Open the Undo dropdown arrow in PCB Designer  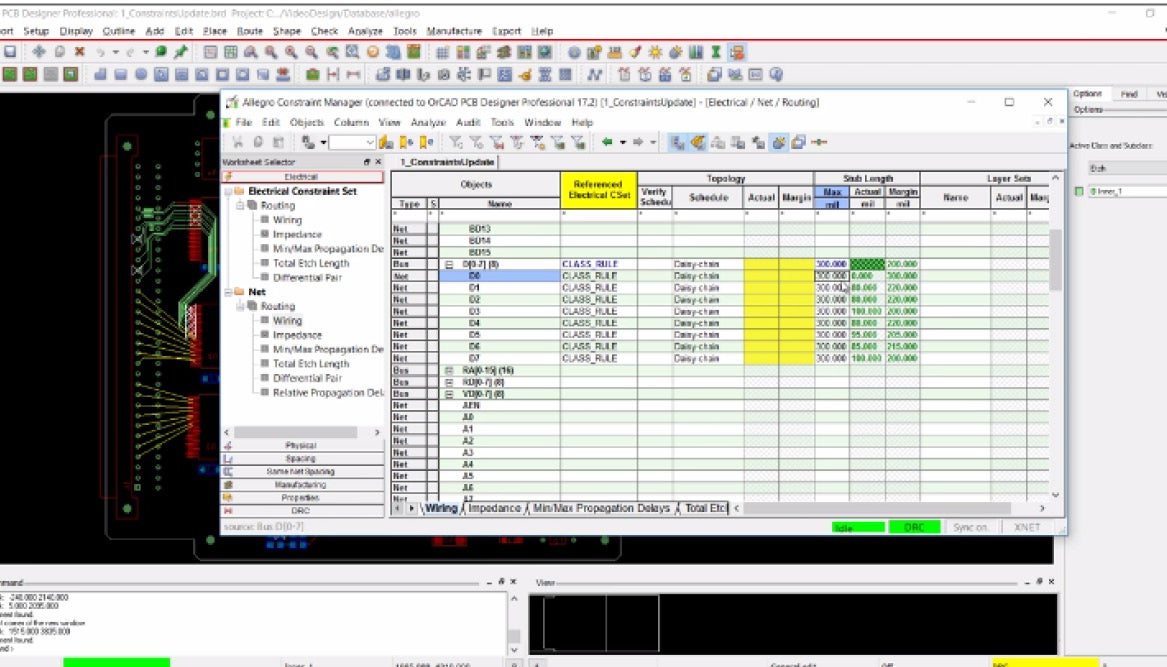click(x=115, y=53)
